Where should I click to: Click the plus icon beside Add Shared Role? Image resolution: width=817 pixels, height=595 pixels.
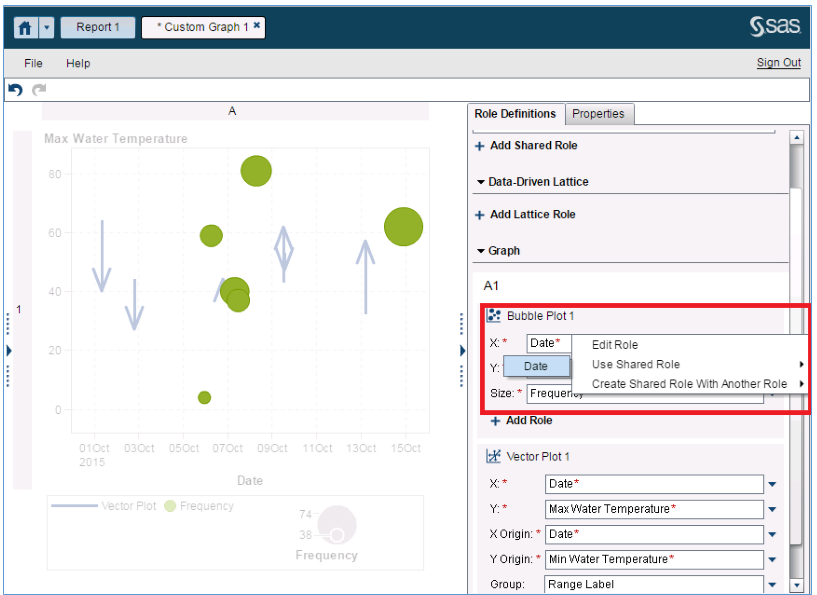tap(480, 146)
